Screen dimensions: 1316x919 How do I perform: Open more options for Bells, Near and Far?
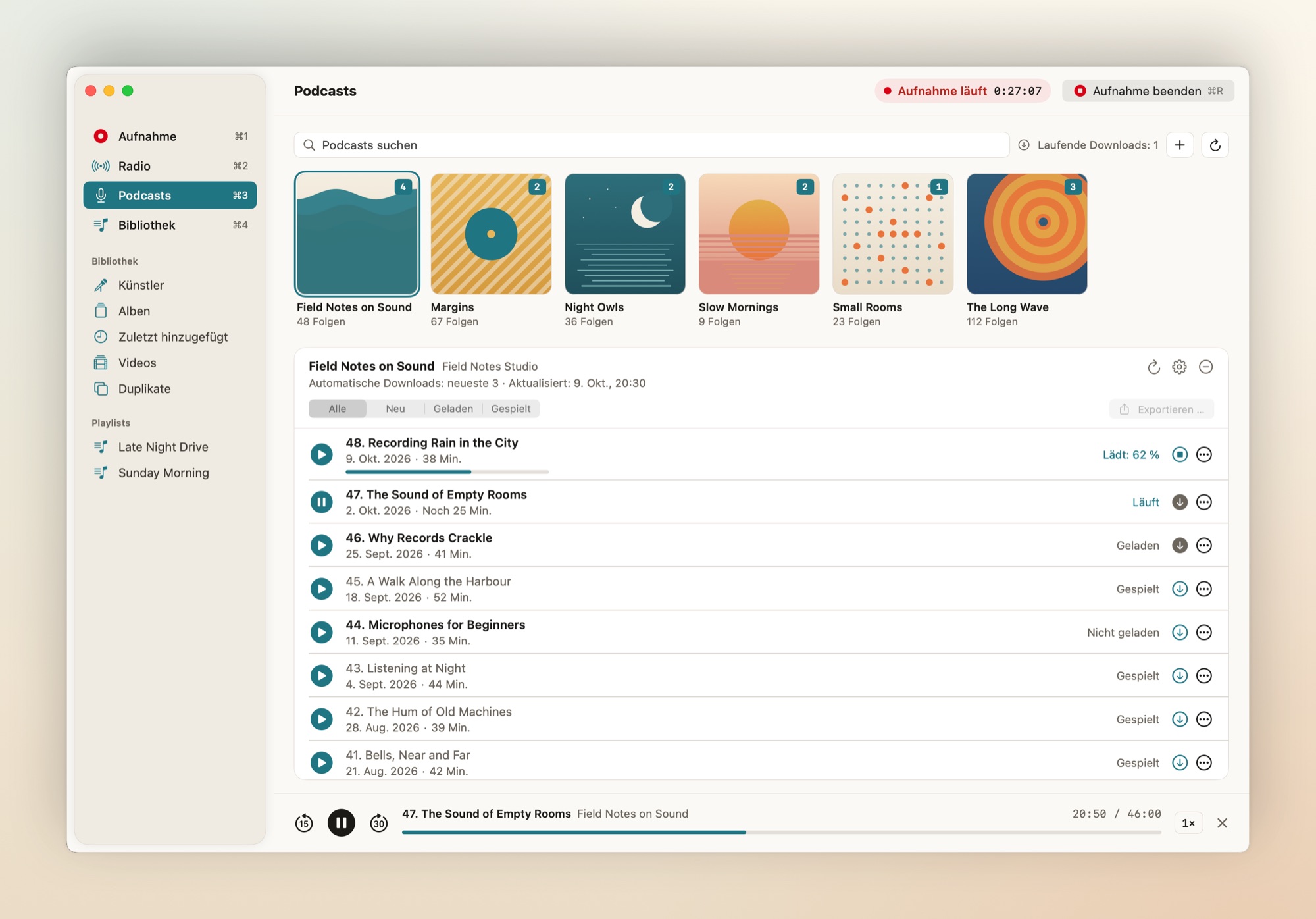pos(1204,763)
